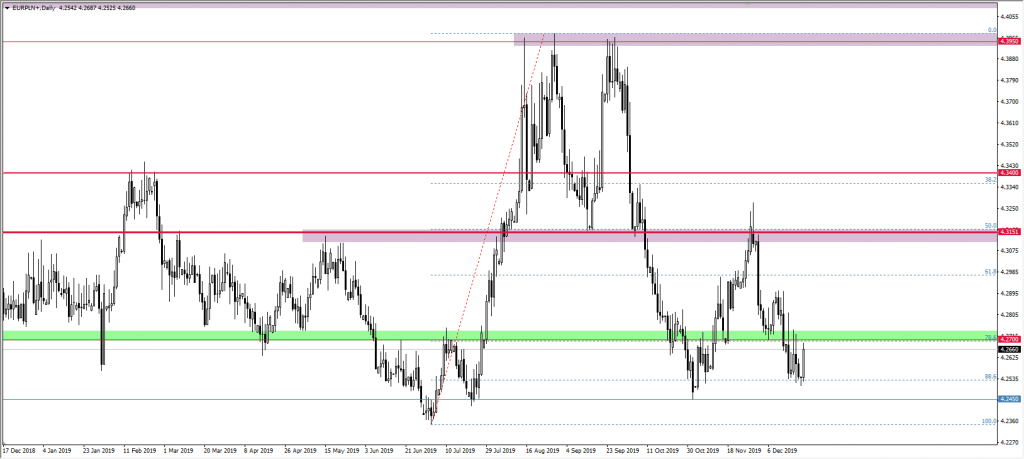Click the 11 Feb 2019 date label

pyautogui.click(x=139, y=451)
